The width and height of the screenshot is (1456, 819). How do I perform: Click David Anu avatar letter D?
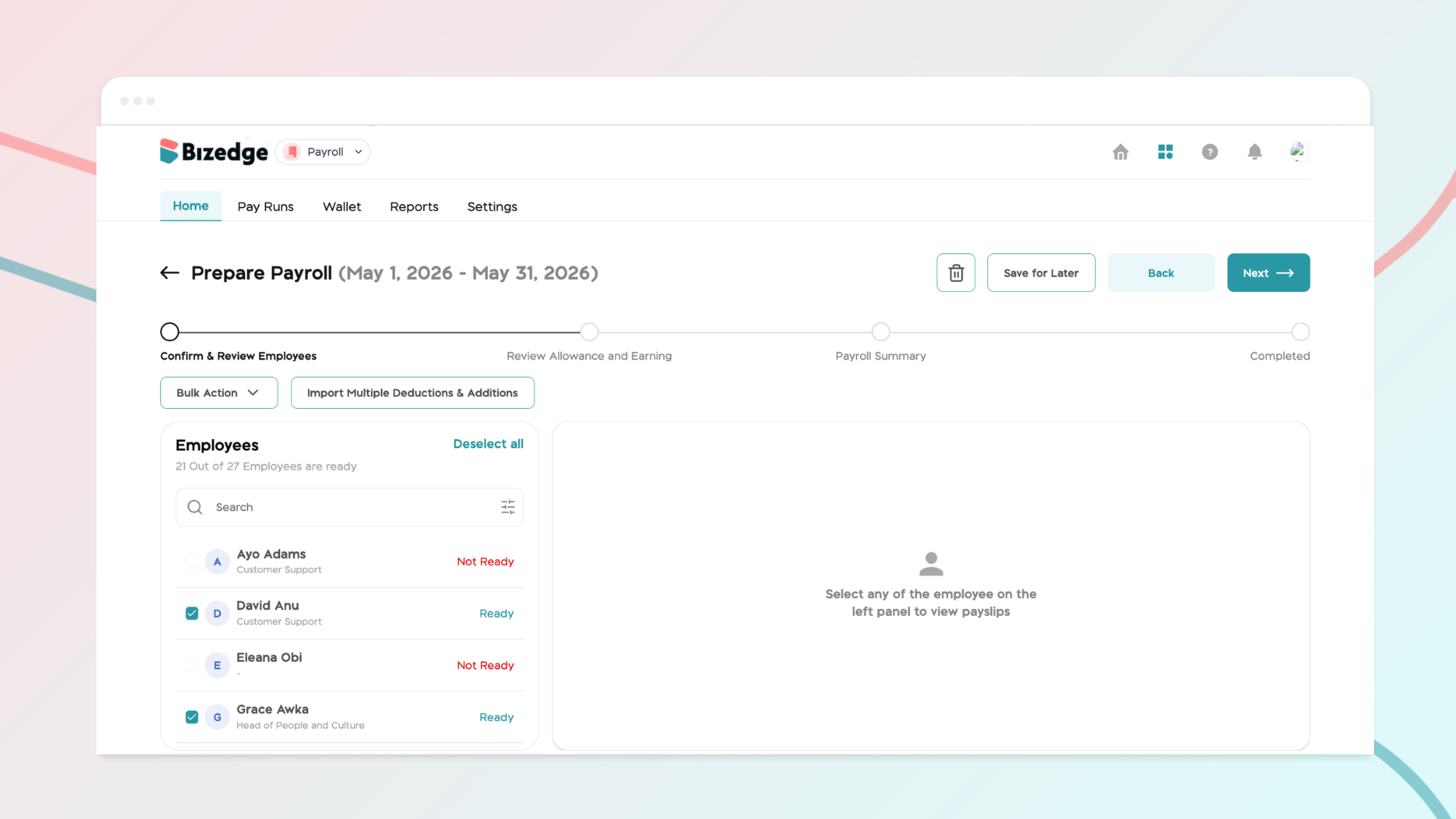click(217, 613)
